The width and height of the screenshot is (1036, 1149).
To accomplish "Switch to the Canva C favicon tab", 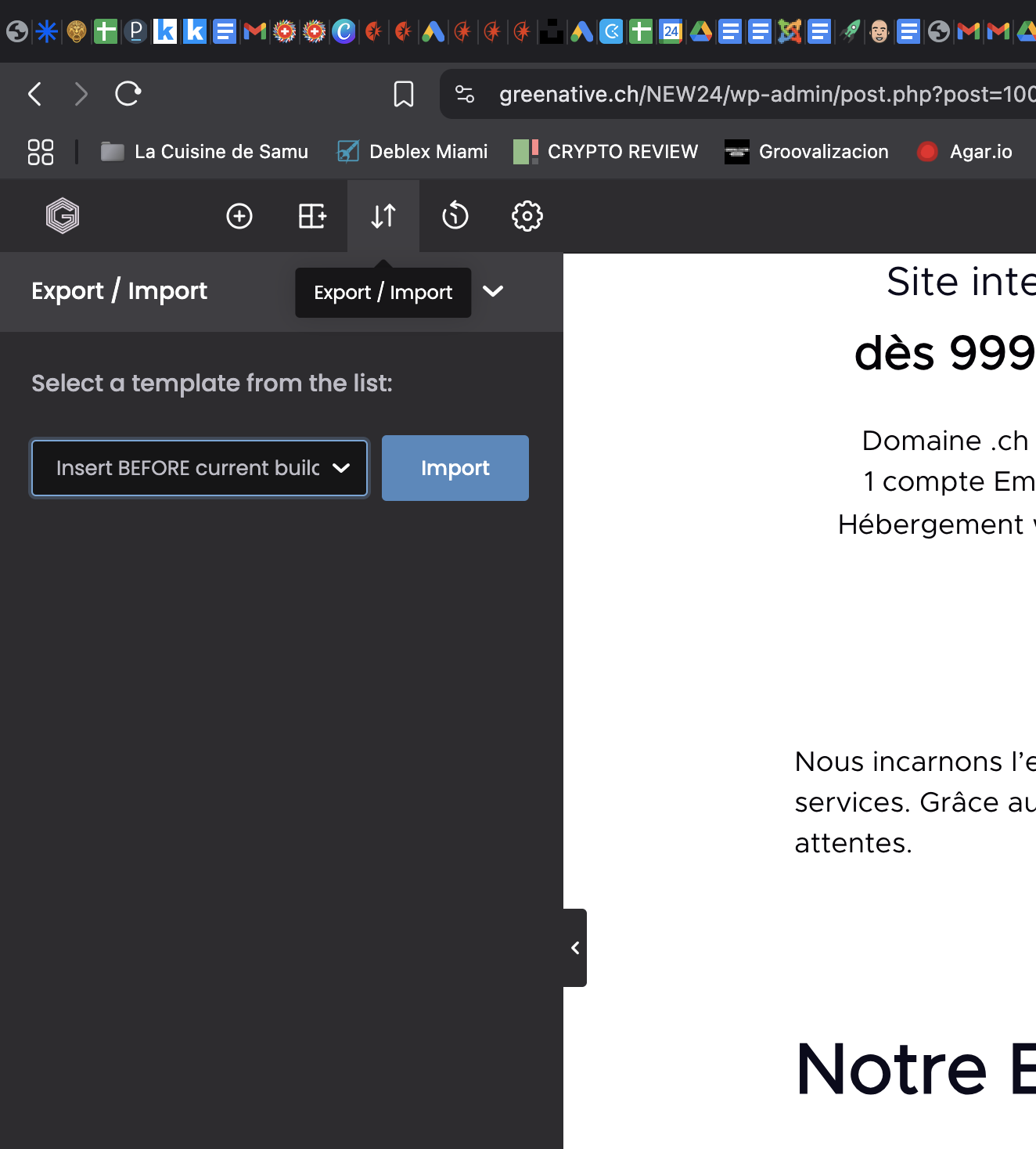I will click(x=344, y=31).
